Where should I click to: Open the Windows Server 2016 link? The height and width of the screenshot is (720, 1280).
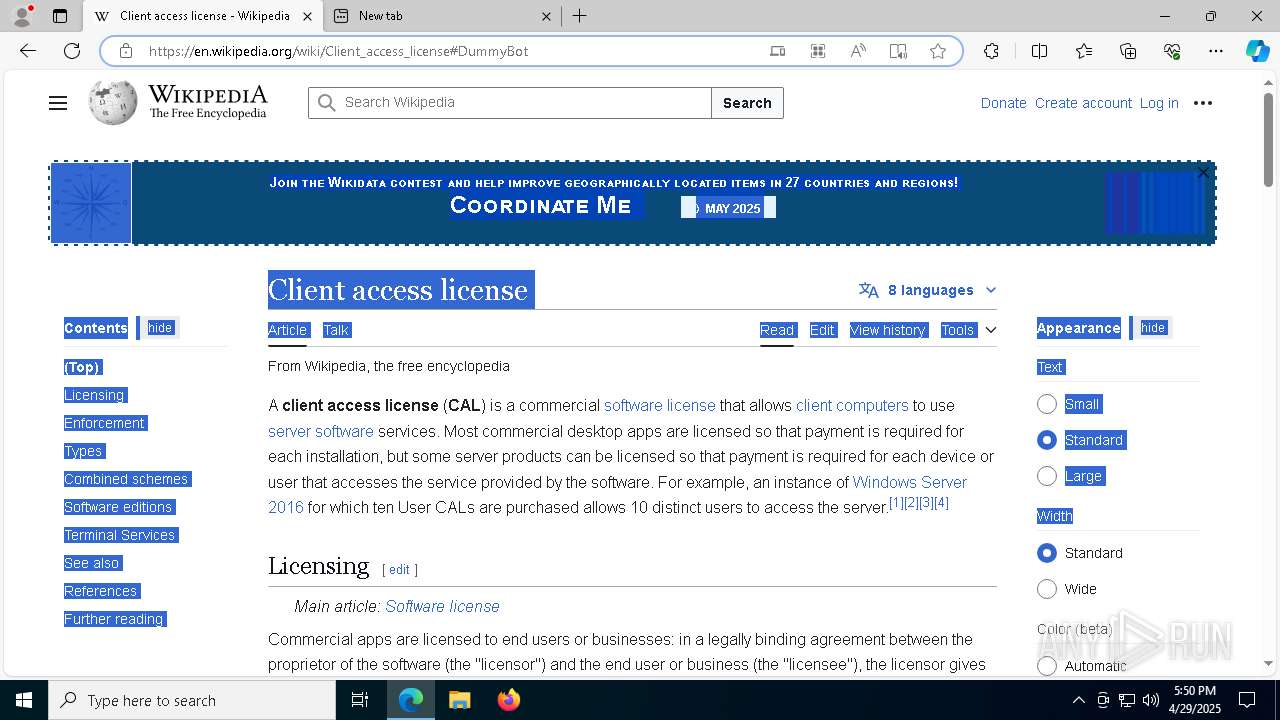[x=909, y=482]
